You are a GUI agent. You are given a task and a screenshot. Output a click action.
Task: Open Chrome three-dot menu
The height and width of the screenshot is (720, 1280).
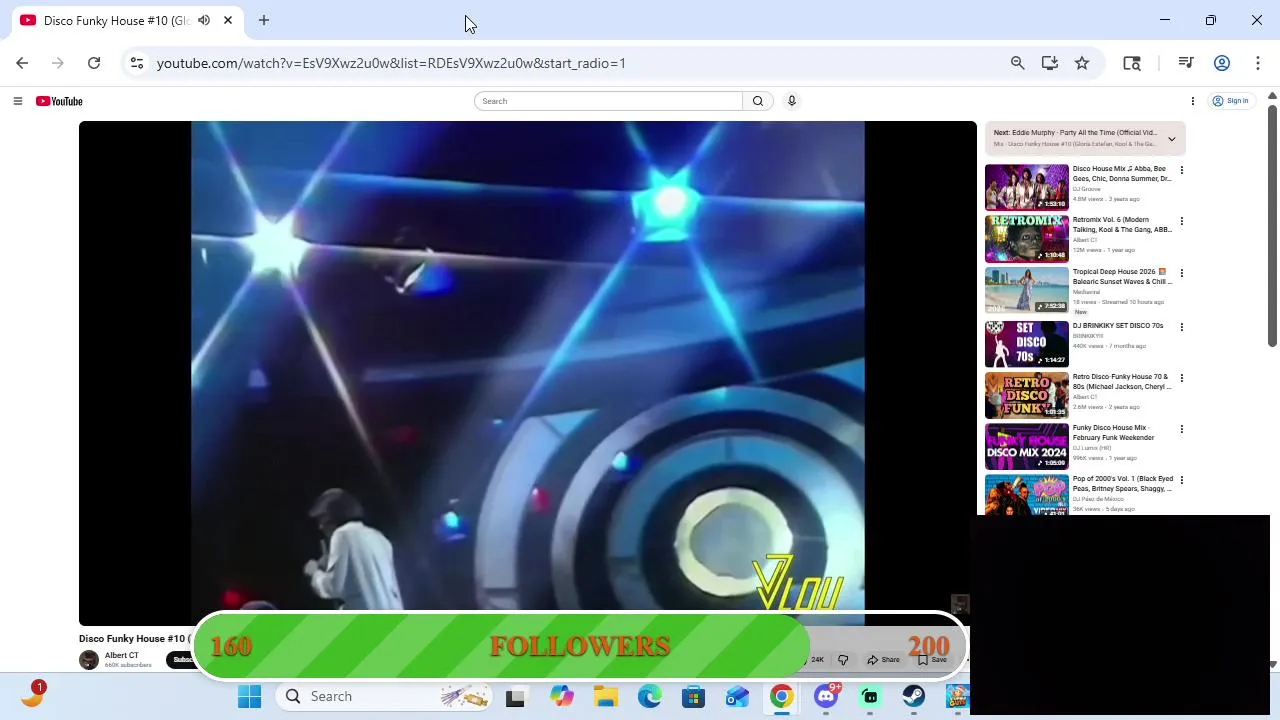coord(1257,63)
